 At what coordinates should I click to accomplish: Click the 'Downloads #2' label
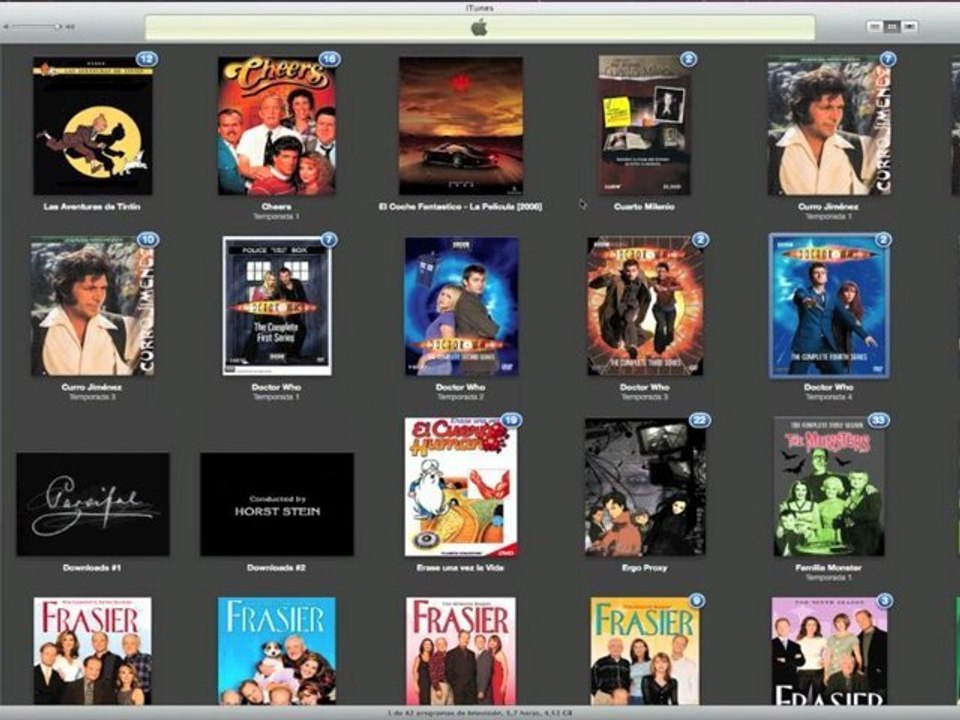pos(276,568)
